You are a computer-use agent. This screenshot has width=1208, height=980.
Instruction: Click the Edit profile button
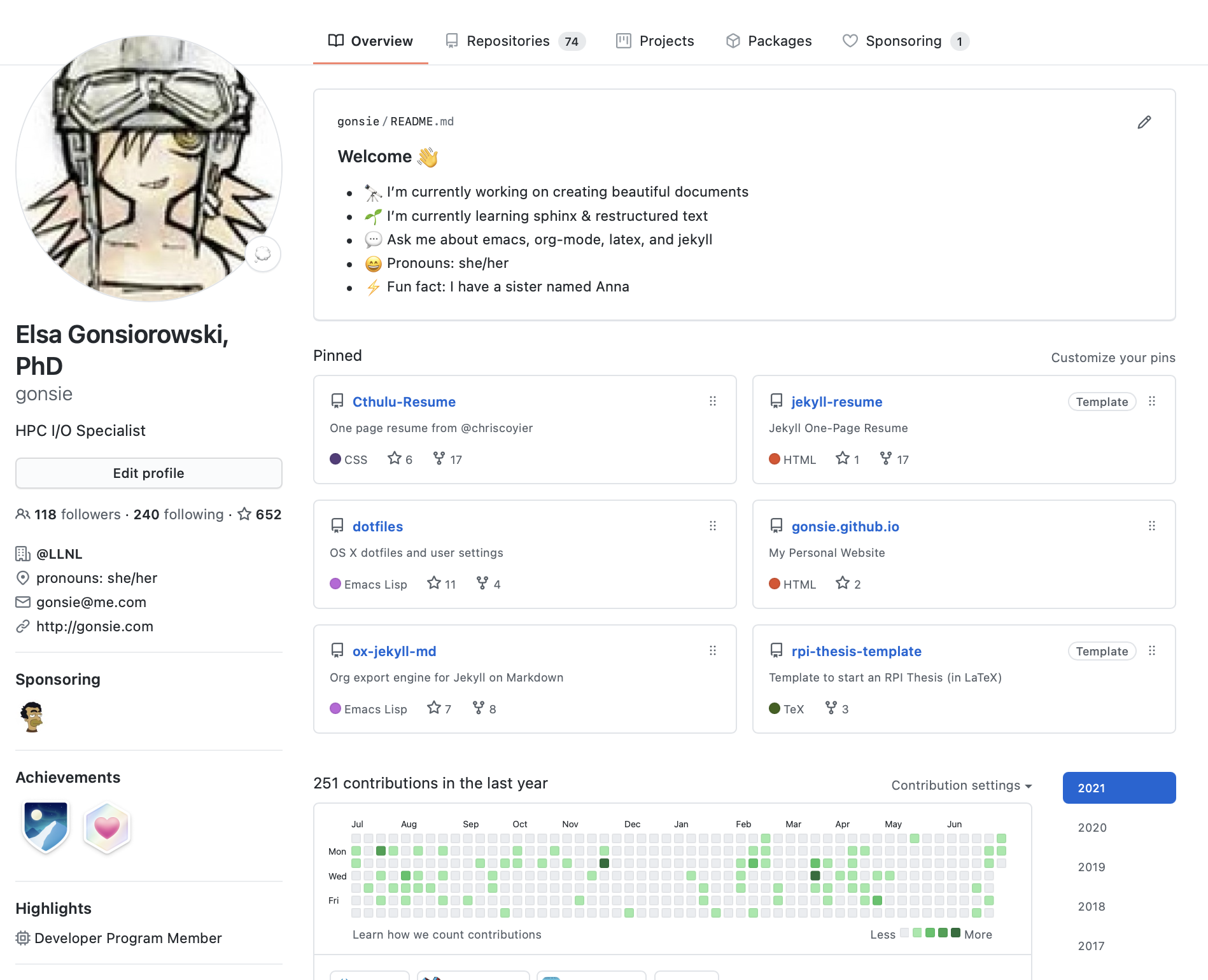point(149,473)
